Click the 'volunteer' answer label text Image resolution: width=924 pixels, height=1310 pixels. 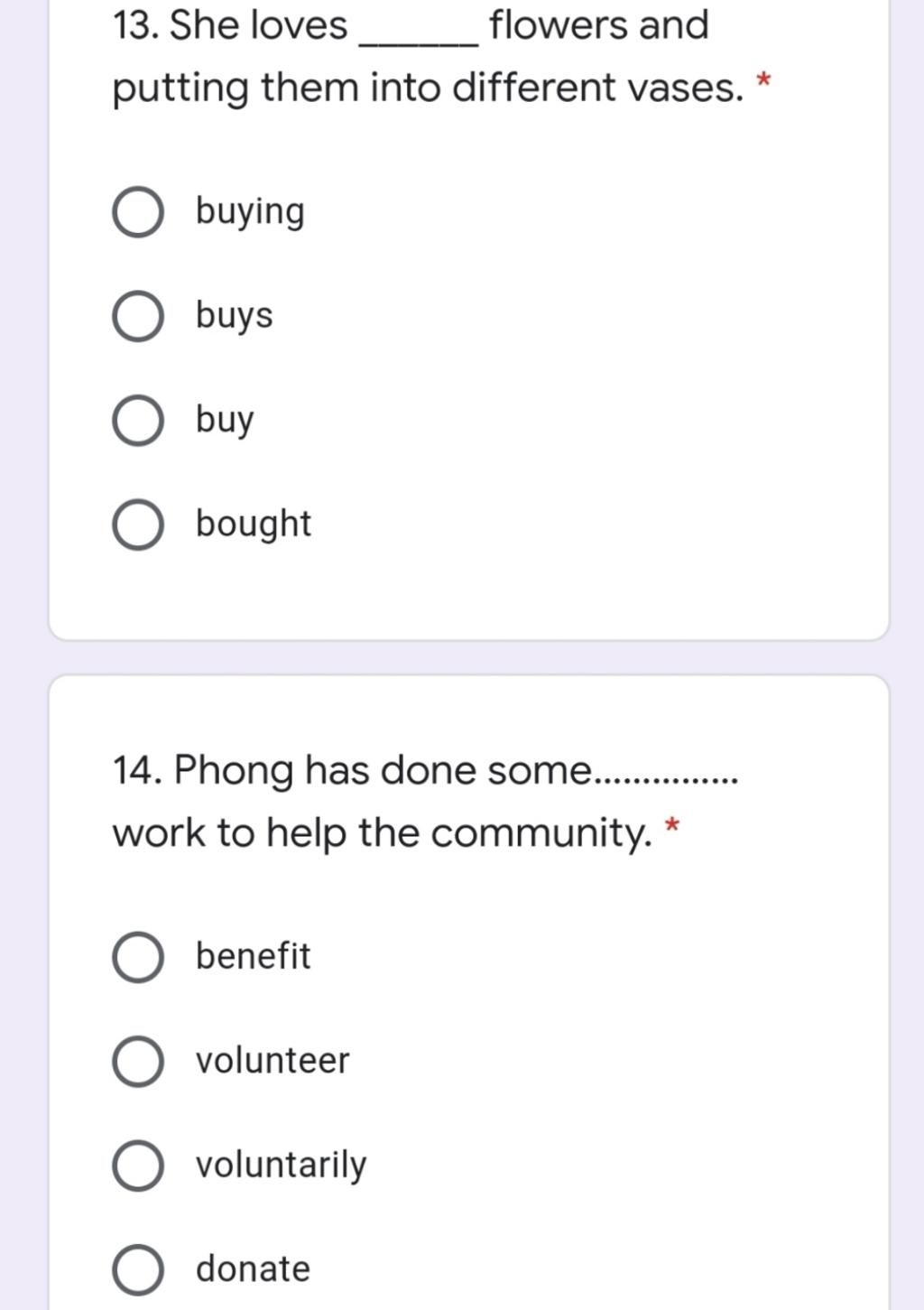273,1061
